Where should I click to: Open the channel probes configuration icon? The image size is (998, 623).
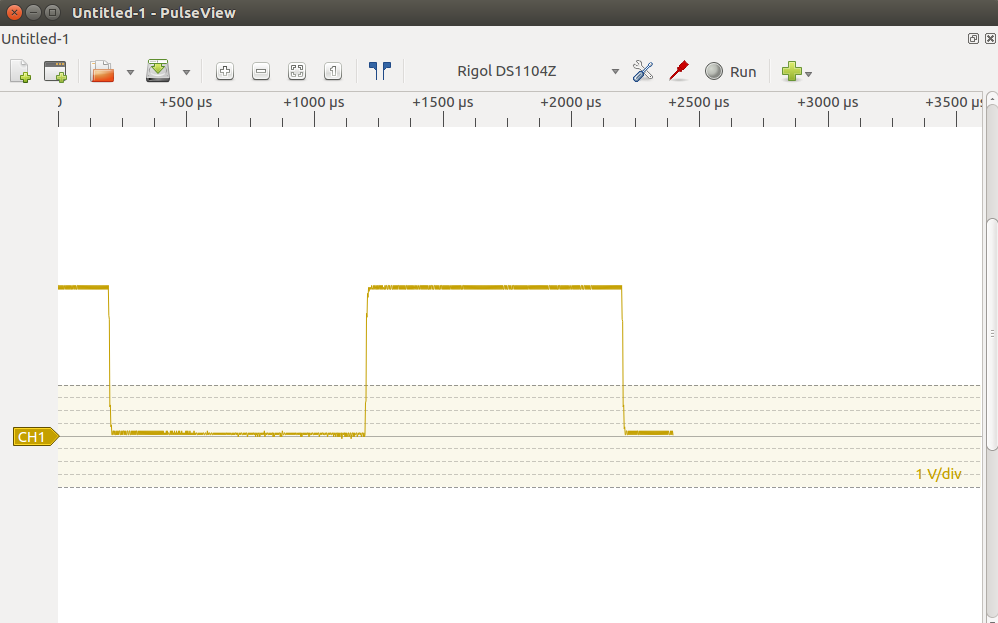point(679,71)
